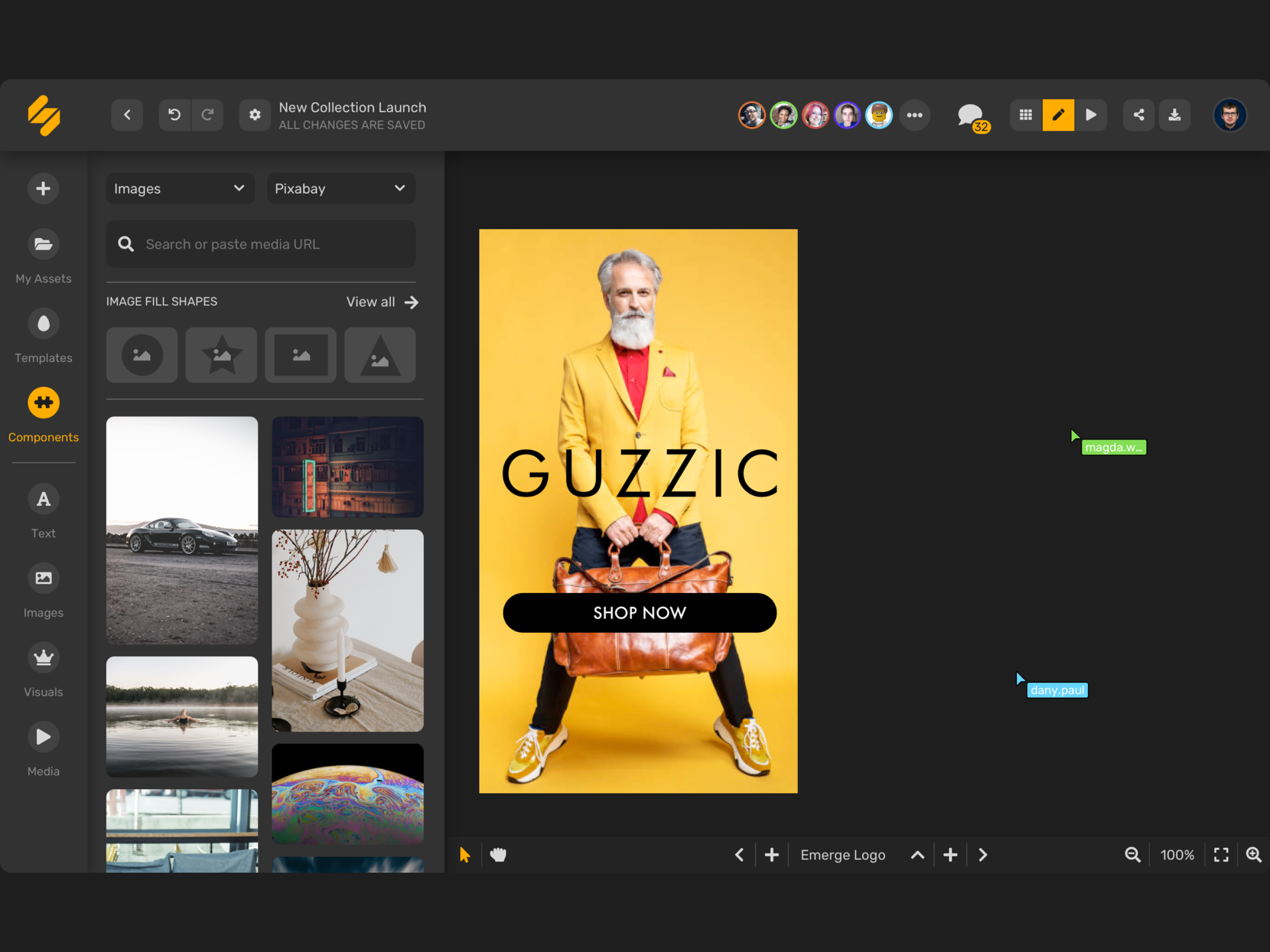Click the undo arrow icon
1270x952 pixels.
[x=175, y=115]
